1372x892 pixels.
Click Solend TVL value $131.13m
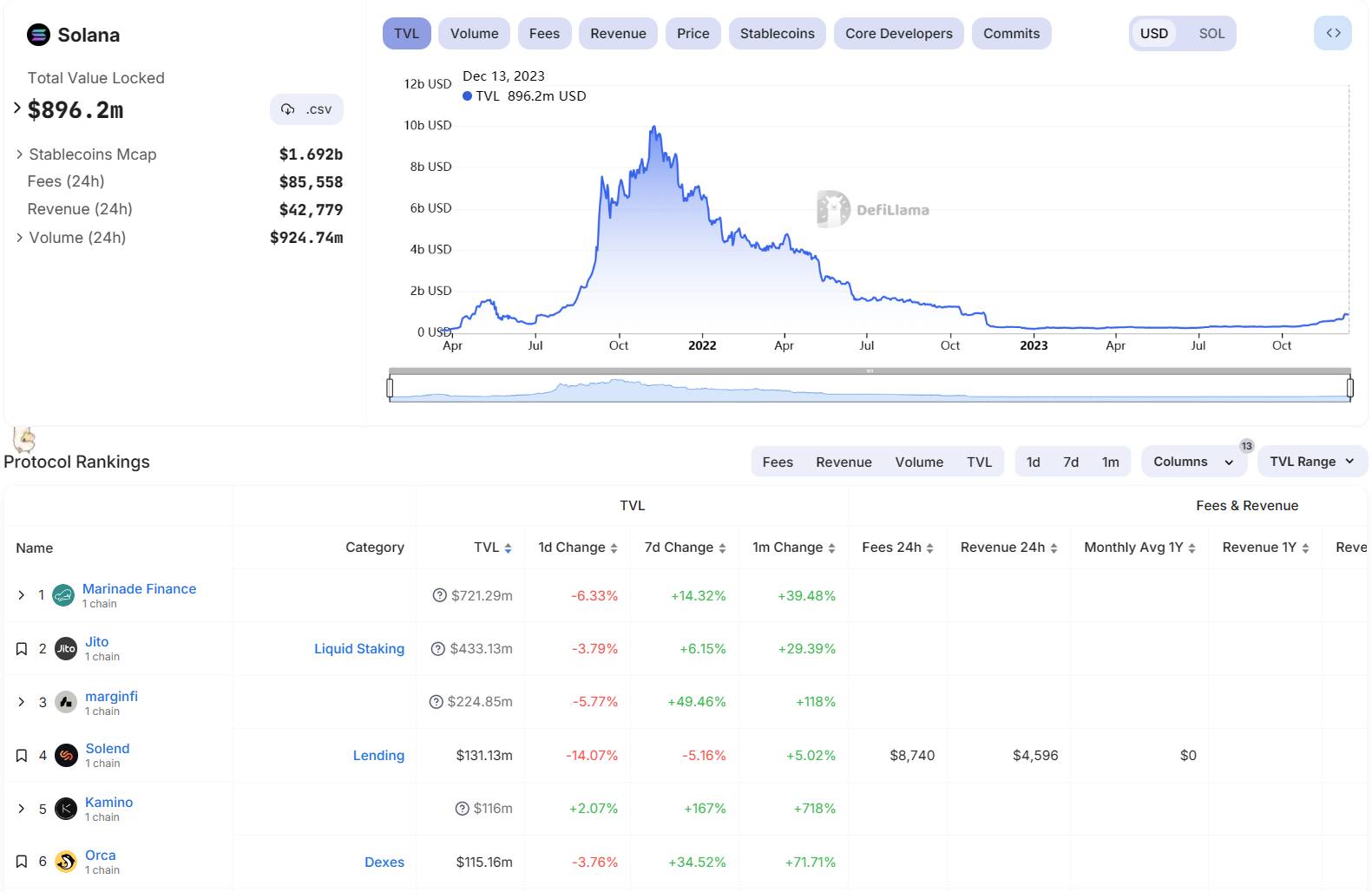pos(484,756)
